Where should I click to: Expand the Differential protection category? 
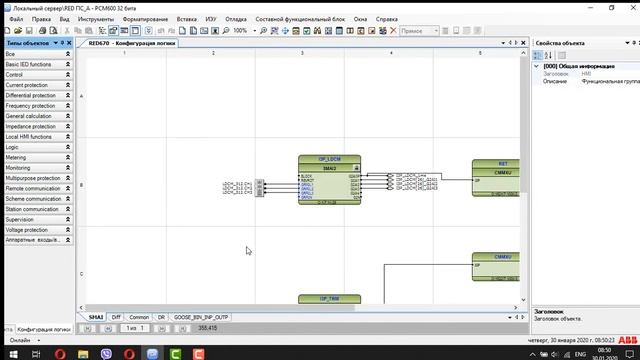(68, 95)
